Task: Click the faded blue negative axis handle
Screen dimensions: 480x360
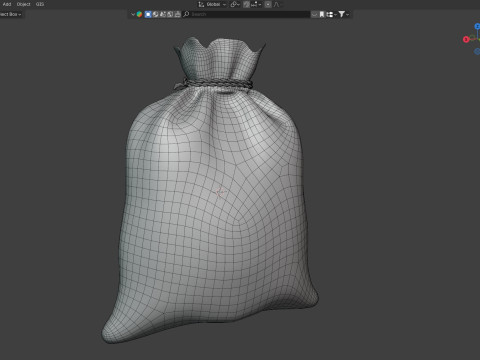Action: [477, 51]
